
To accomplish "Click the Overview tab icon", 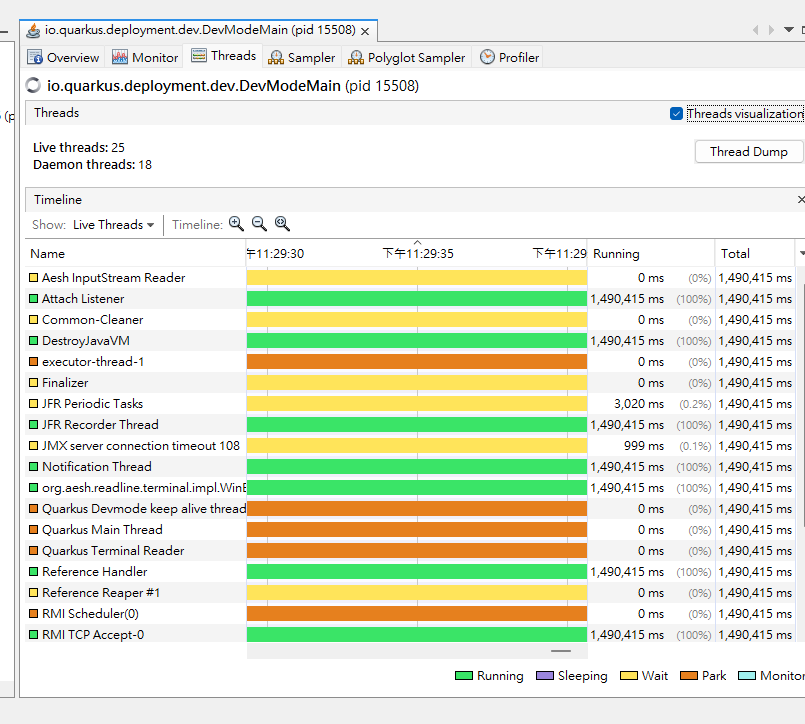I will 35,57.
